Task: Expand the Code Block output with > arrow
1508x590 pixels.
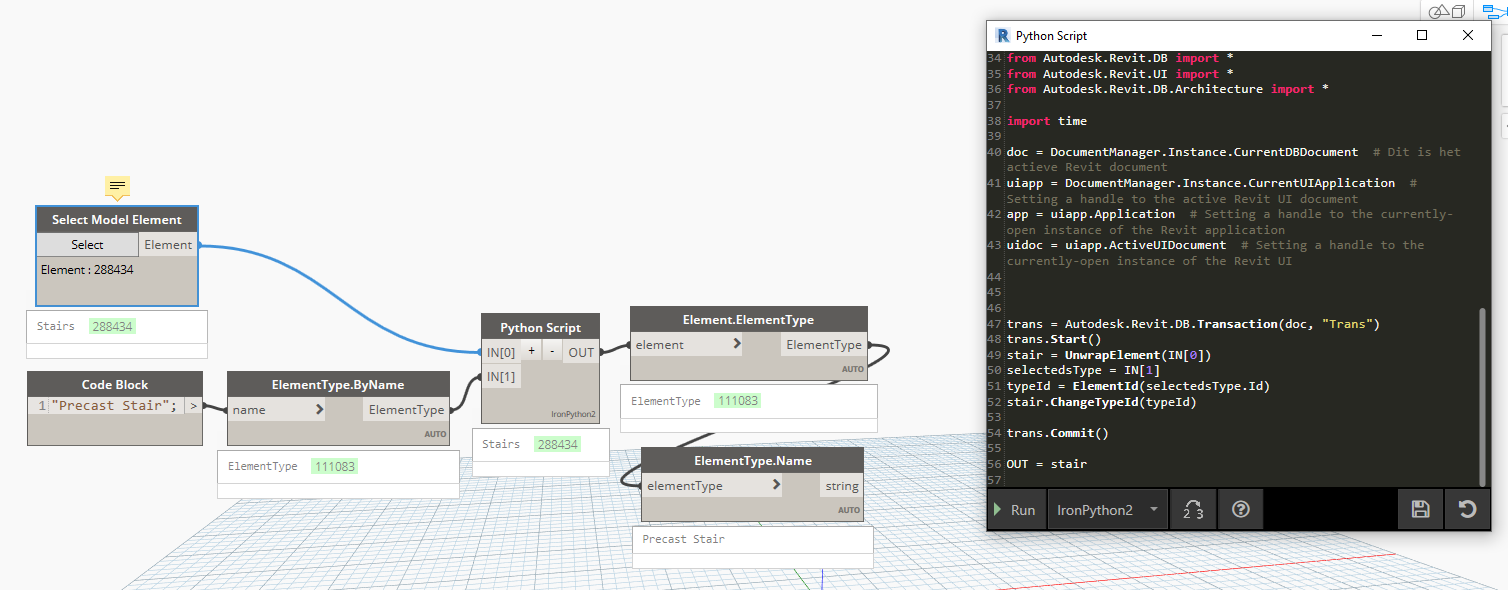Action: [x=194, y=405]
